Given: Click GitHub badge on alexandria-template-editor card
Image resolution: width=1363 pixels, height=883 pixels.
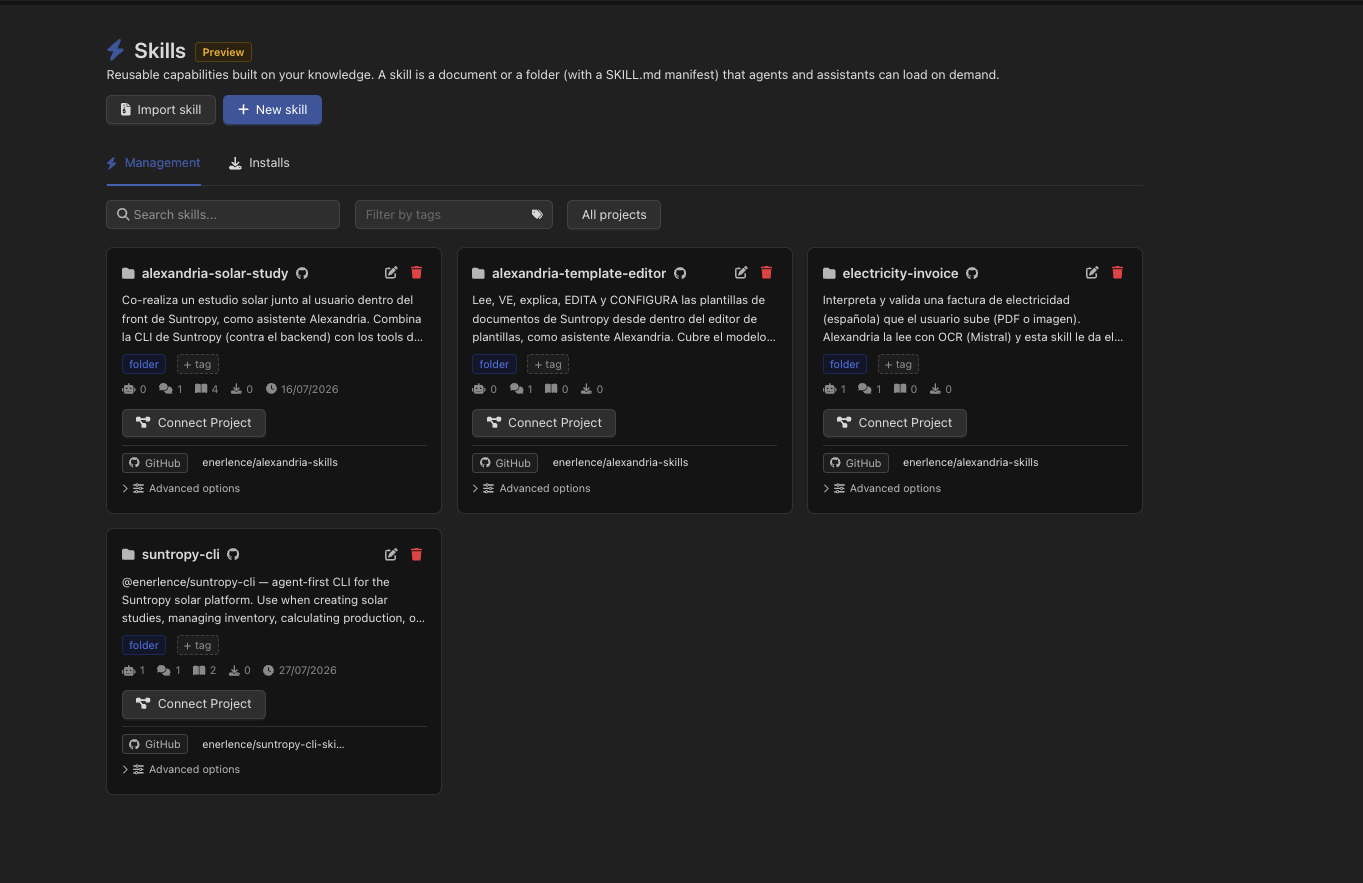Looking at the screenshot, I should (x=505, y=463).
